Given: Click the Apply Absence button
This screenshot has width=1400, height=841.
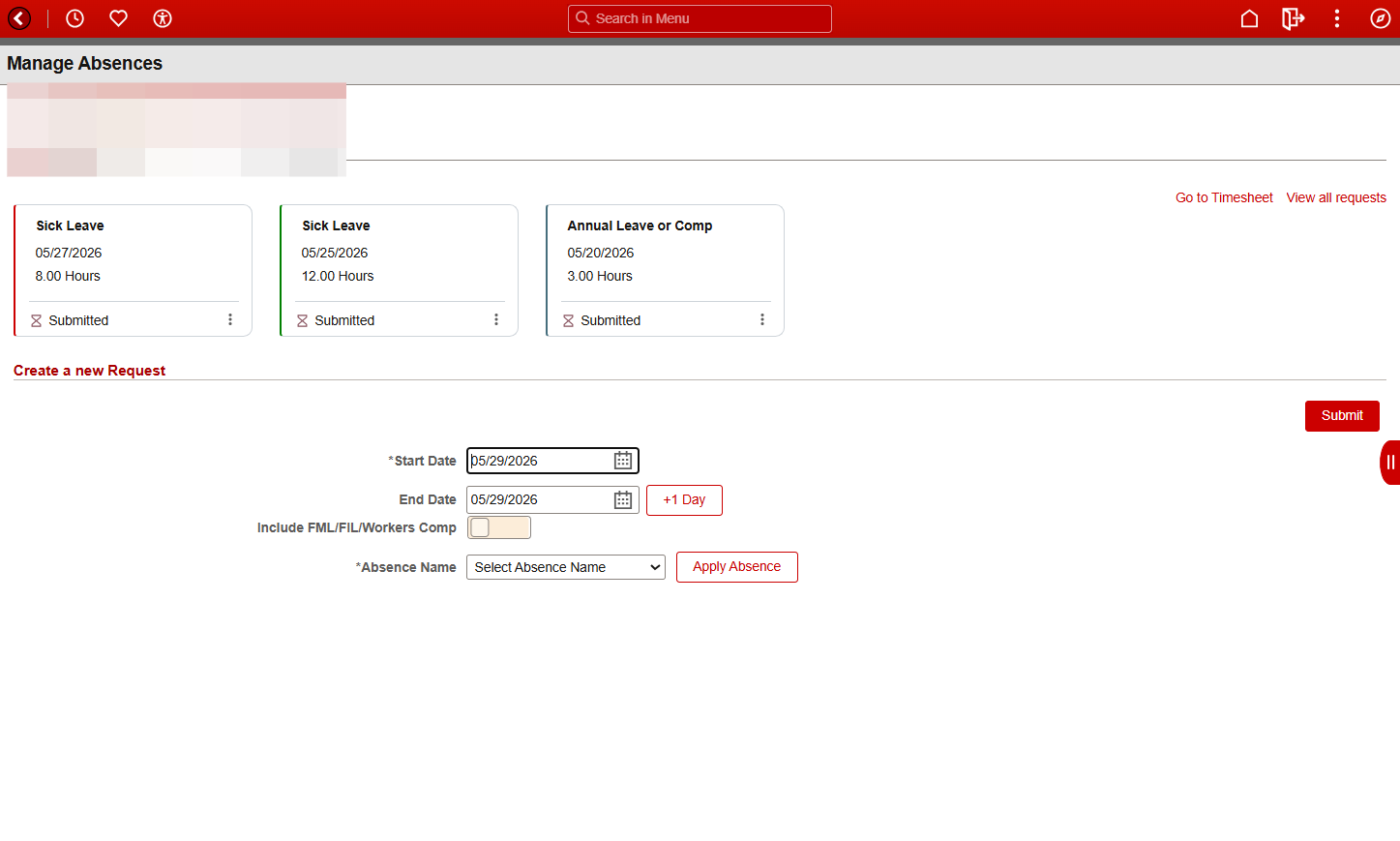Looking at the screenshot, I should click(737, 567).
